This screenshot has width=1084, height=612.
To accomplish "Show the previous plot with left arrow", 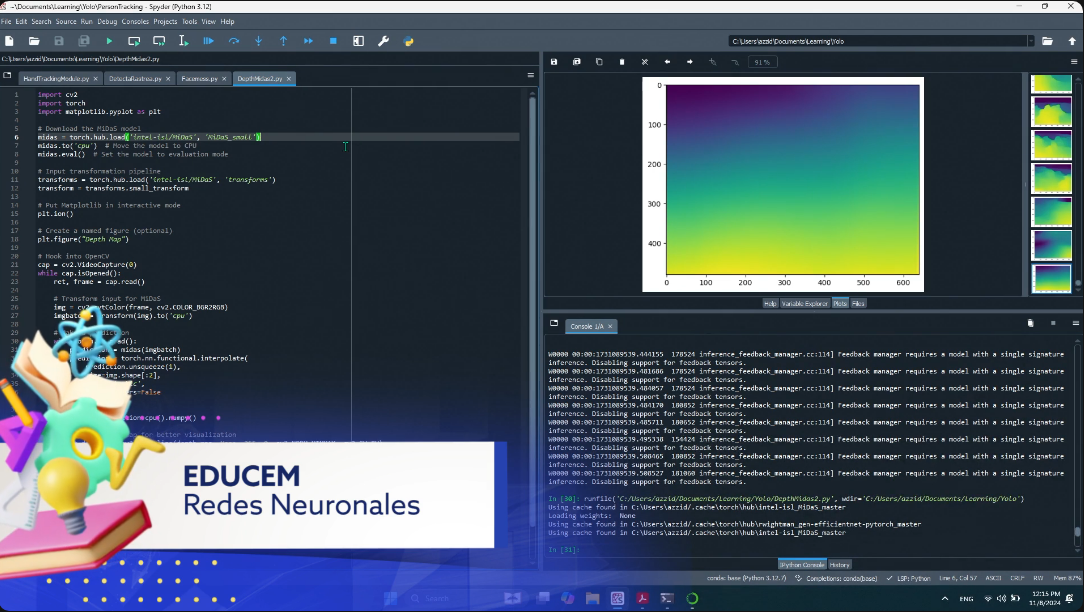I will pos(667,62).
